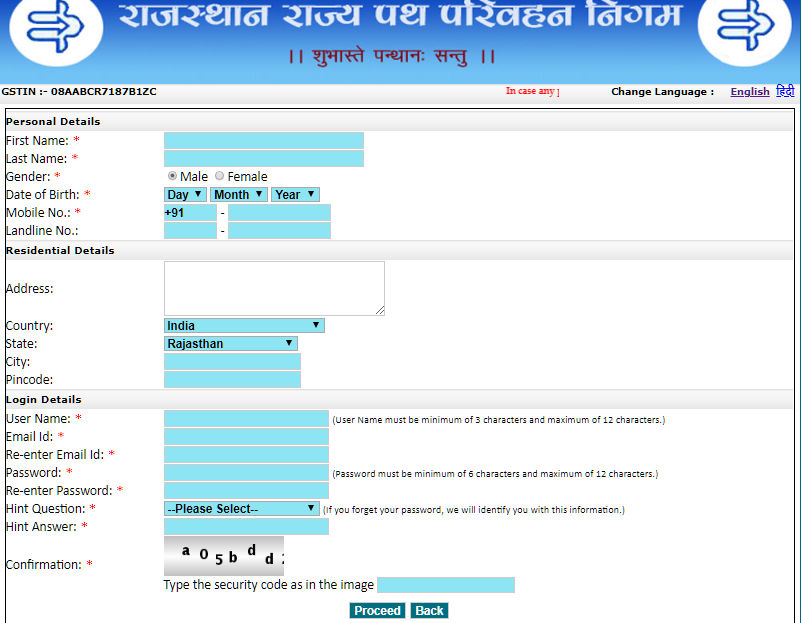This screenshot has height=623, width=802.
Task: Click the Address text area
Action: (273, 287)
